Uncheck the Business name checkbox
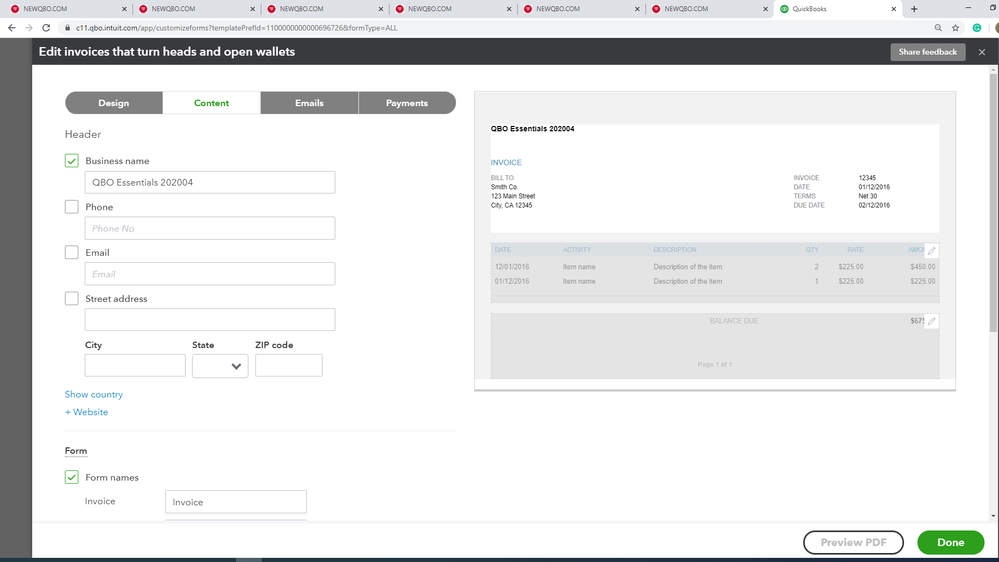The image size is (999, 562). click(71, 161)
